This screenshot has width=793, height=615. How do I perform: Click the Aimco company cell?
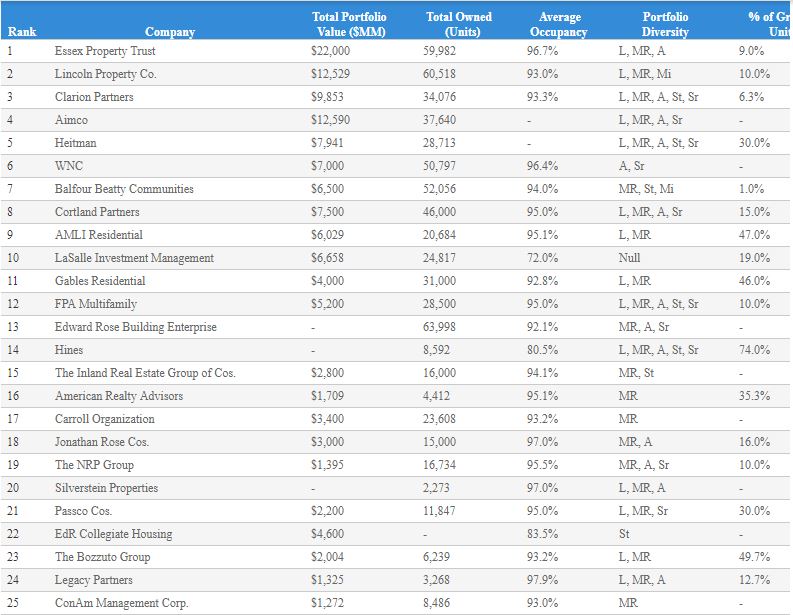pos(71,120)
